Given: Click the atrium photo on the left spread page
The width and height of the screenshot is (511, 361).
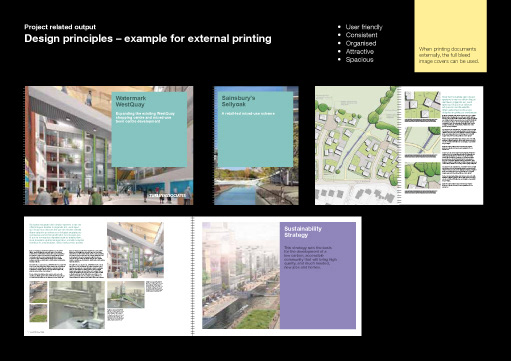Looking at the screenshot, I should click(135, 250).
